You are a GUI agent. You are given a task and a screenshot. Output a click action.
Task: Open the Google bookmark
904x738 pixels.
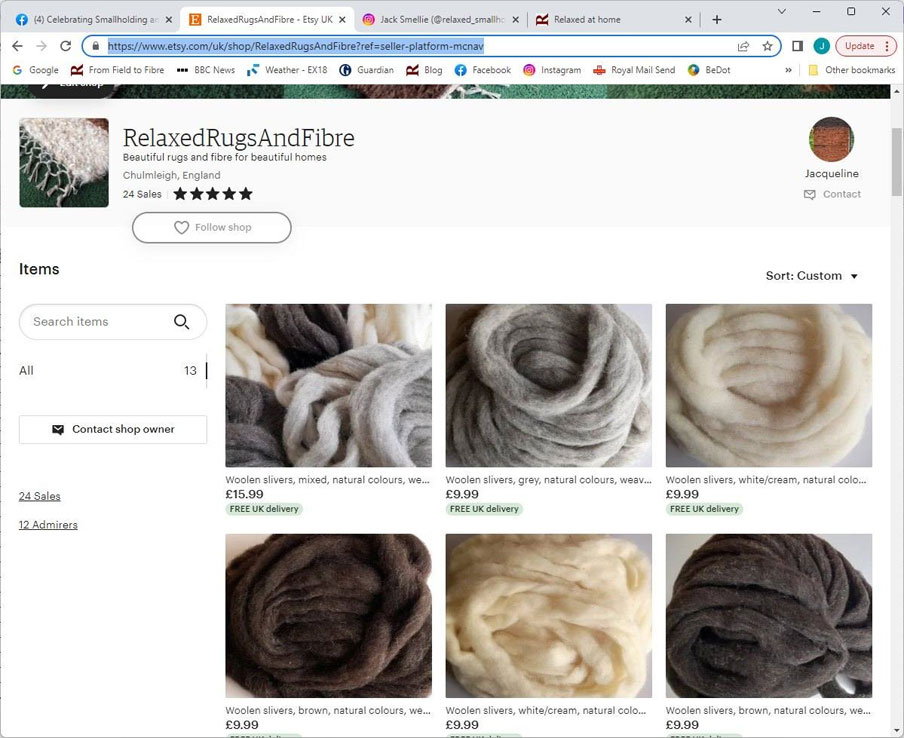pos(36,70)
